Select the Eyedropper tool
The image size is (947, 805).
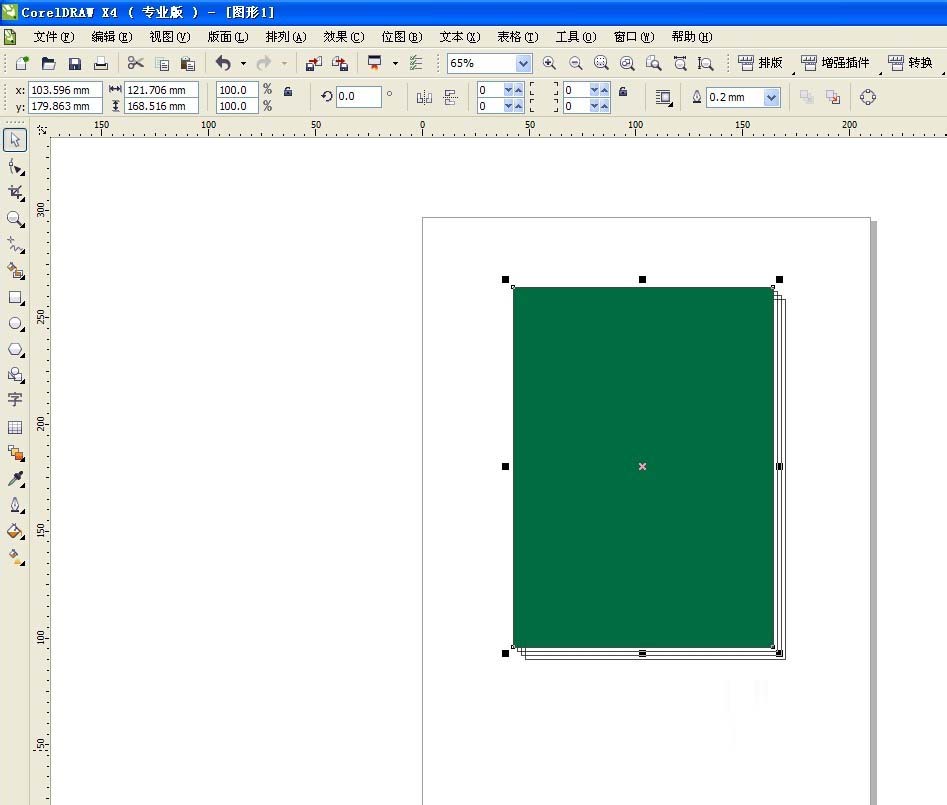[x=15, y=479]
